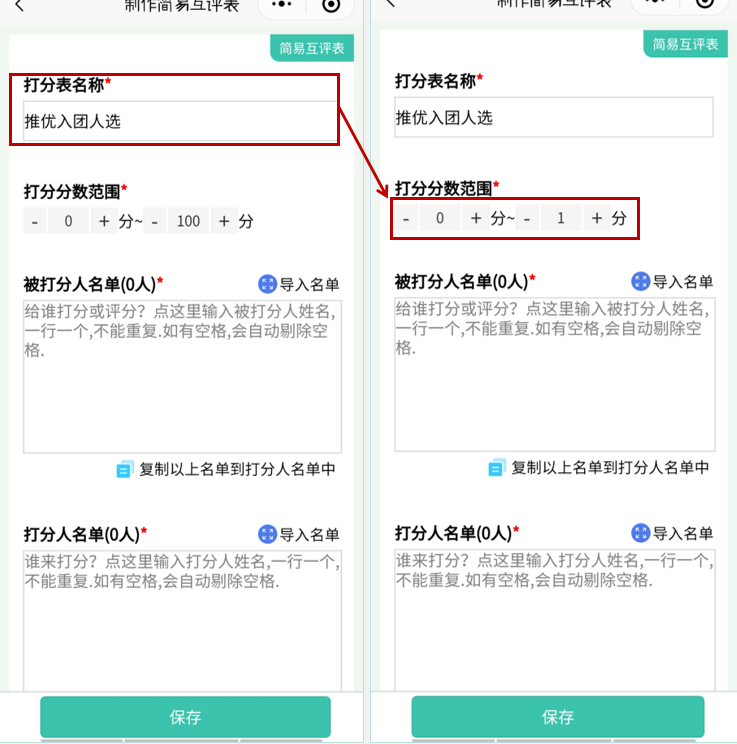This screenshot has height=744, width=737.
Task: Click 保存 button in right screen
Action: pyautogui.click(x=558, y=716)
